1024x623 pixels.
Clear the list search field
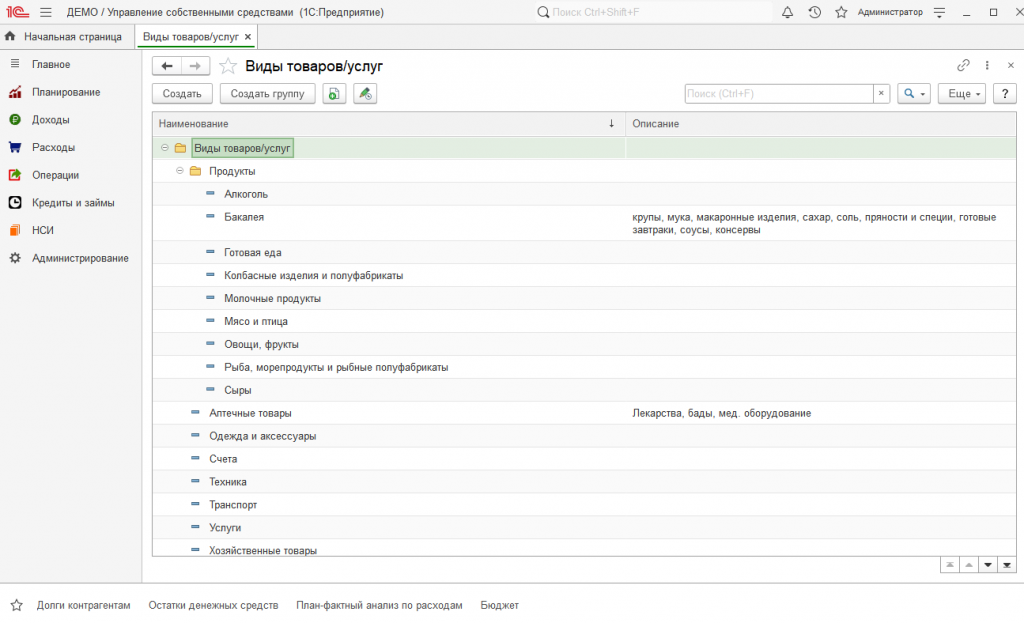pyautogui.click(x=881, y=93)
